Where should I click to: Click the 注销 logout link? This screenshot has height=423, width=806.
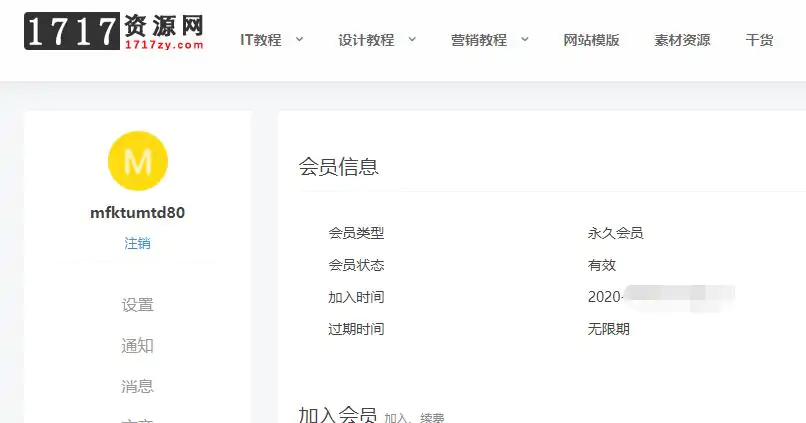pos(137,243)
